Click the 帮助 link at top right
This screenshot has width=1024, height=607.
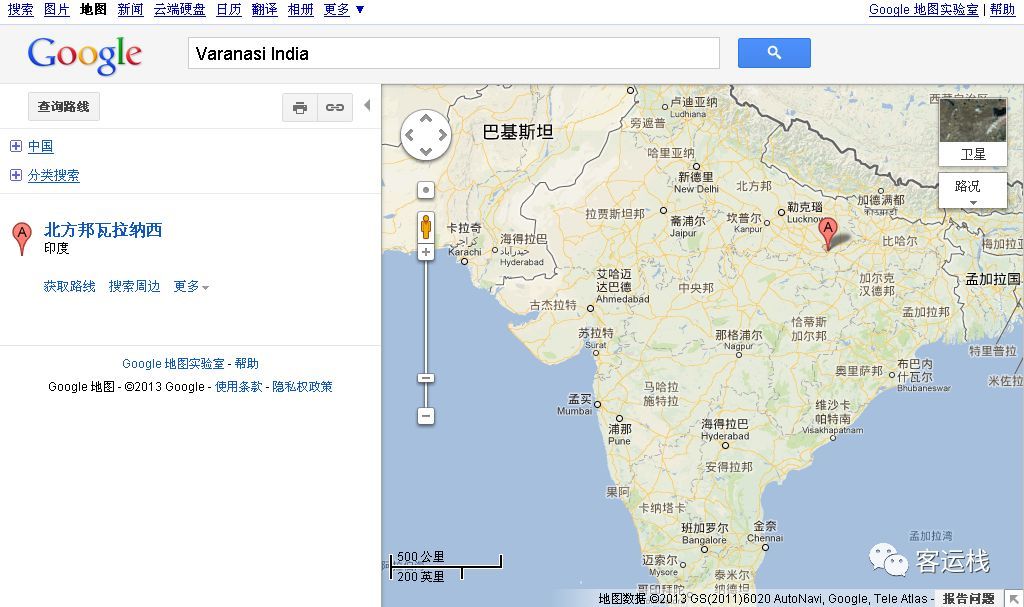tap(1002, 10)
